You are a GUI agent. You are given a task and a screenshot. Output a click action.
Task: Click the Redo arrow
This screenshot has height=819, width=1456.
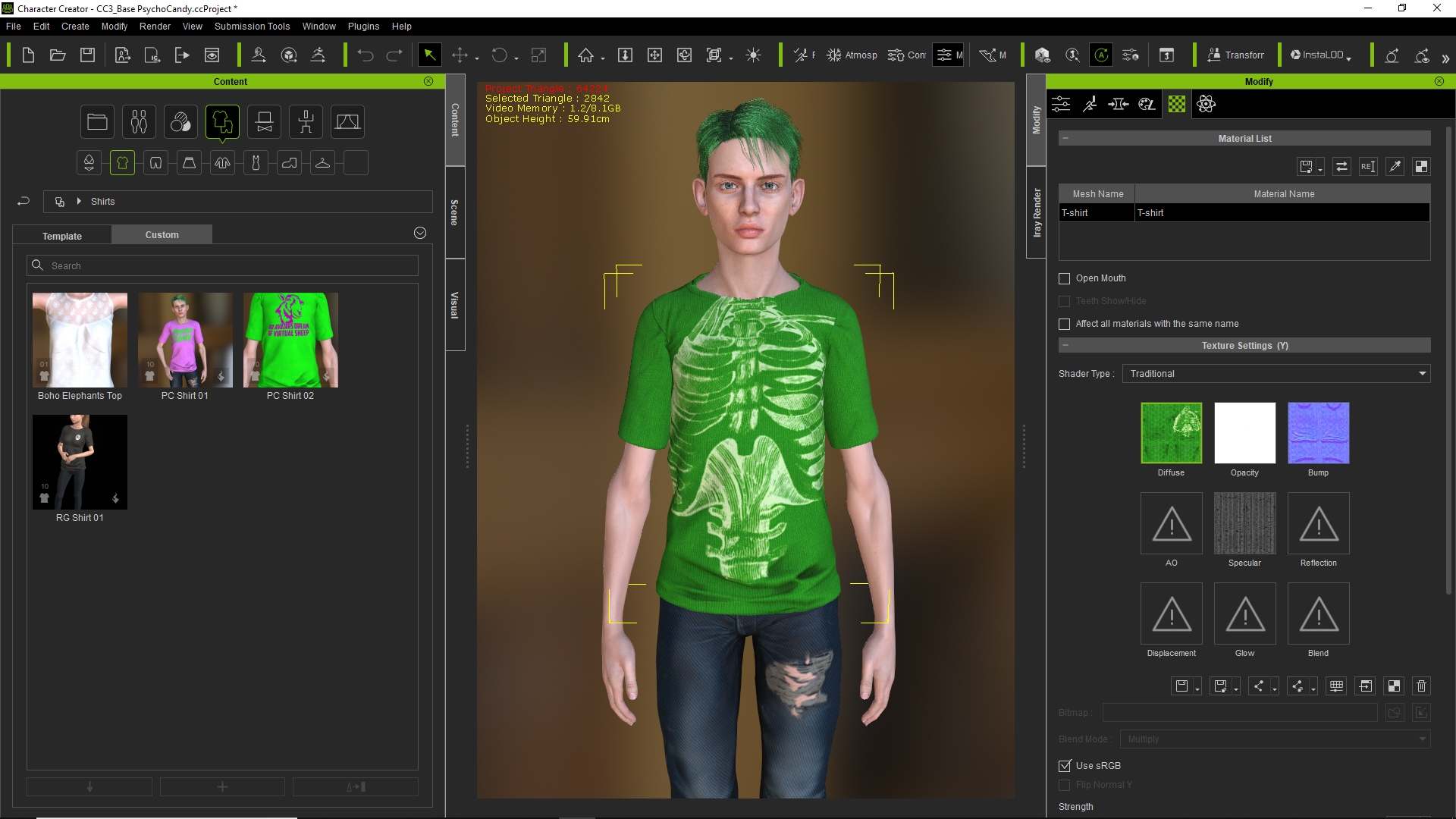(x=394, y=55)
